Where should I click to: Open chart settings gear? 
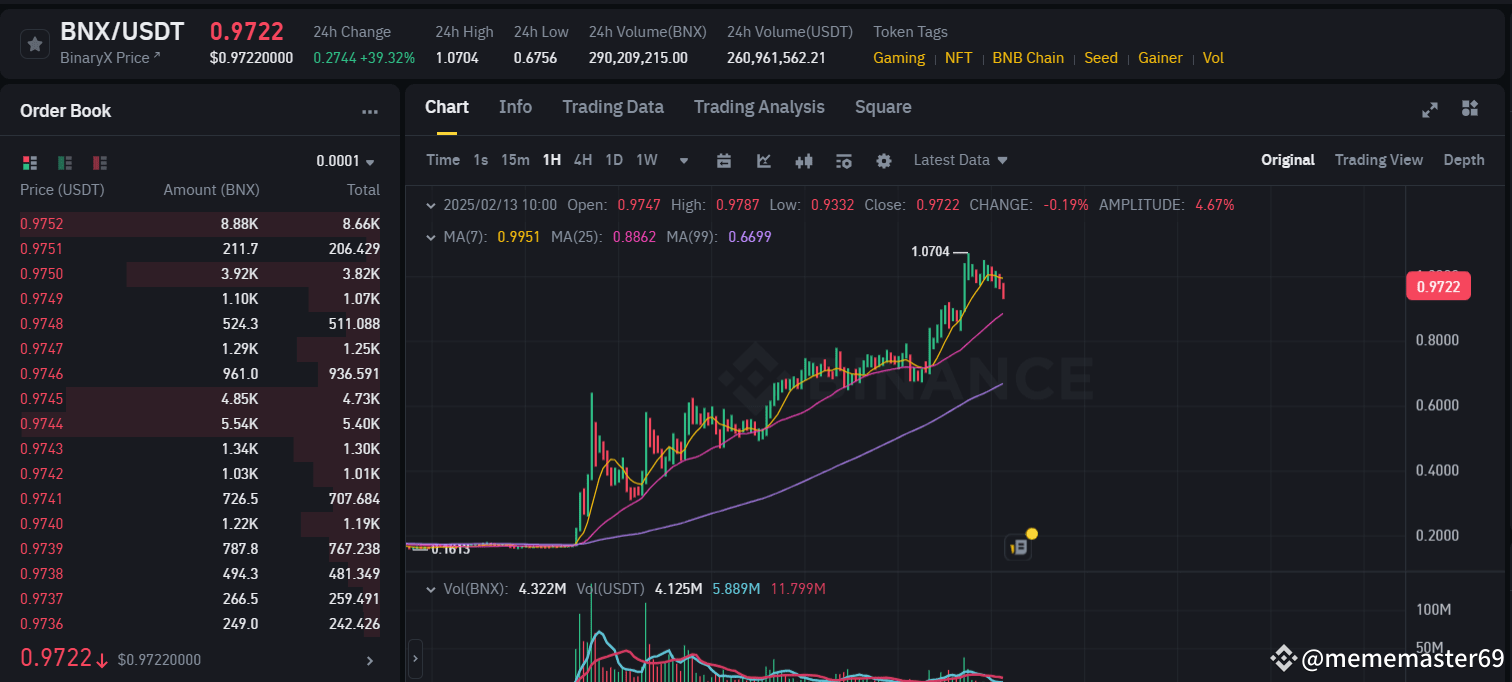point(883,160)
